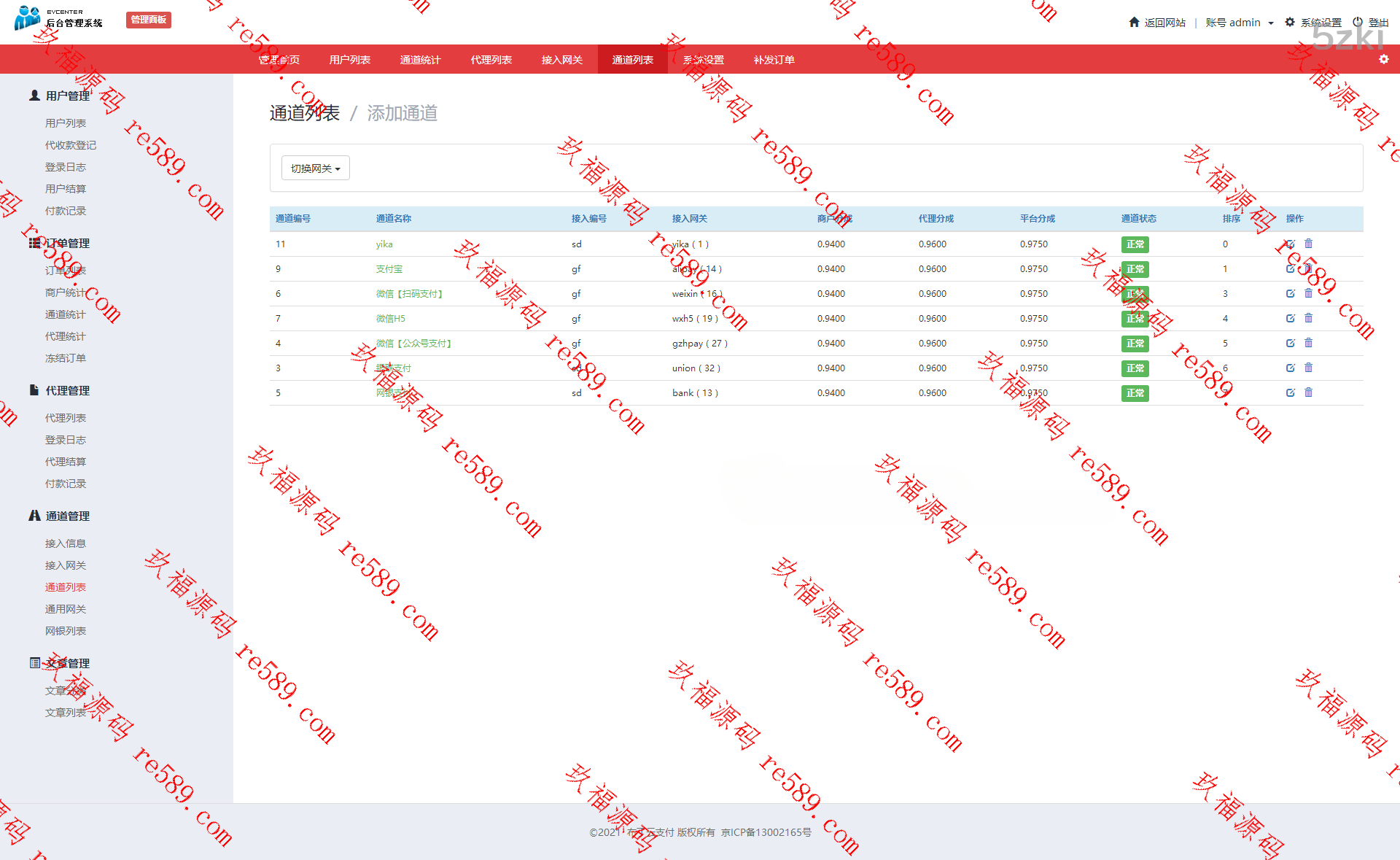Image resolution: width=1400 pixels, height=860 pixels.
Task: Toggle 正常 status for yika channel
Action: (x=1135, y=244)
